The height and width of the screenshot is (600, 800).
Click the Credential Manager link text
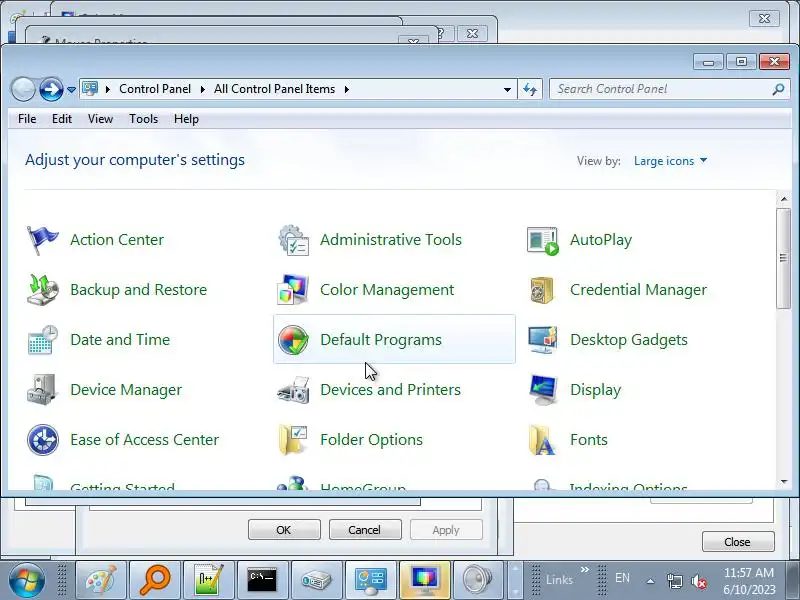[638, 290]
